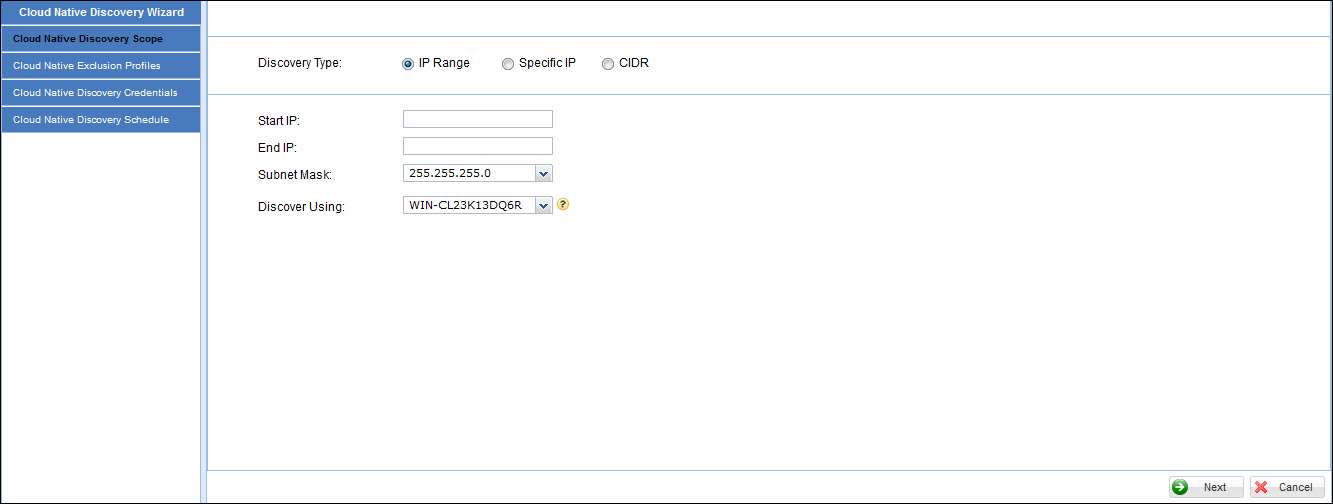
Task: Click the IP Range option label text
Action: pyautogui.click(x=444, y=63)
